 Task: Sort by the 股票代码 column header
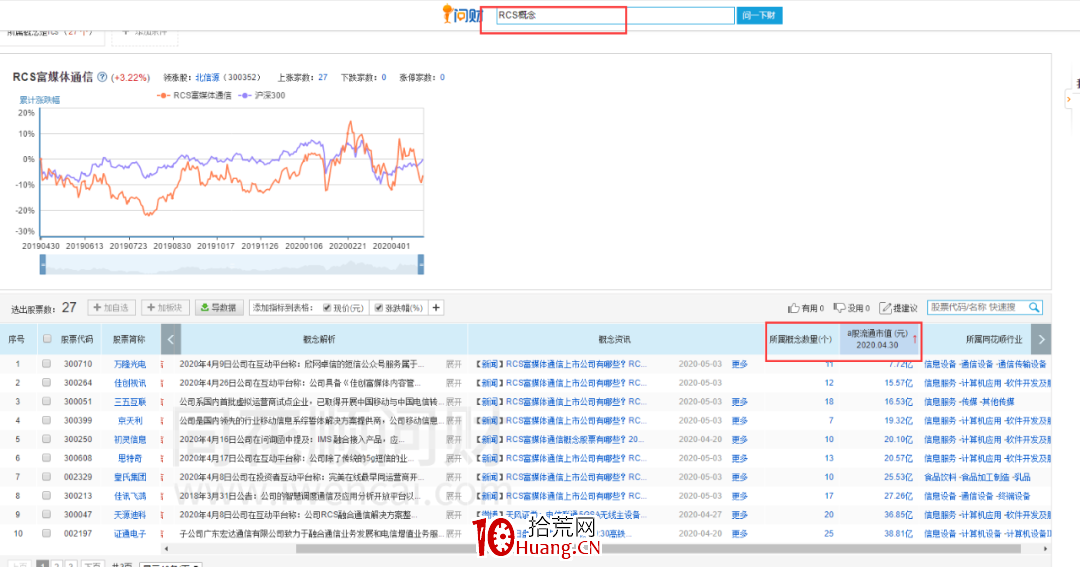76,339
